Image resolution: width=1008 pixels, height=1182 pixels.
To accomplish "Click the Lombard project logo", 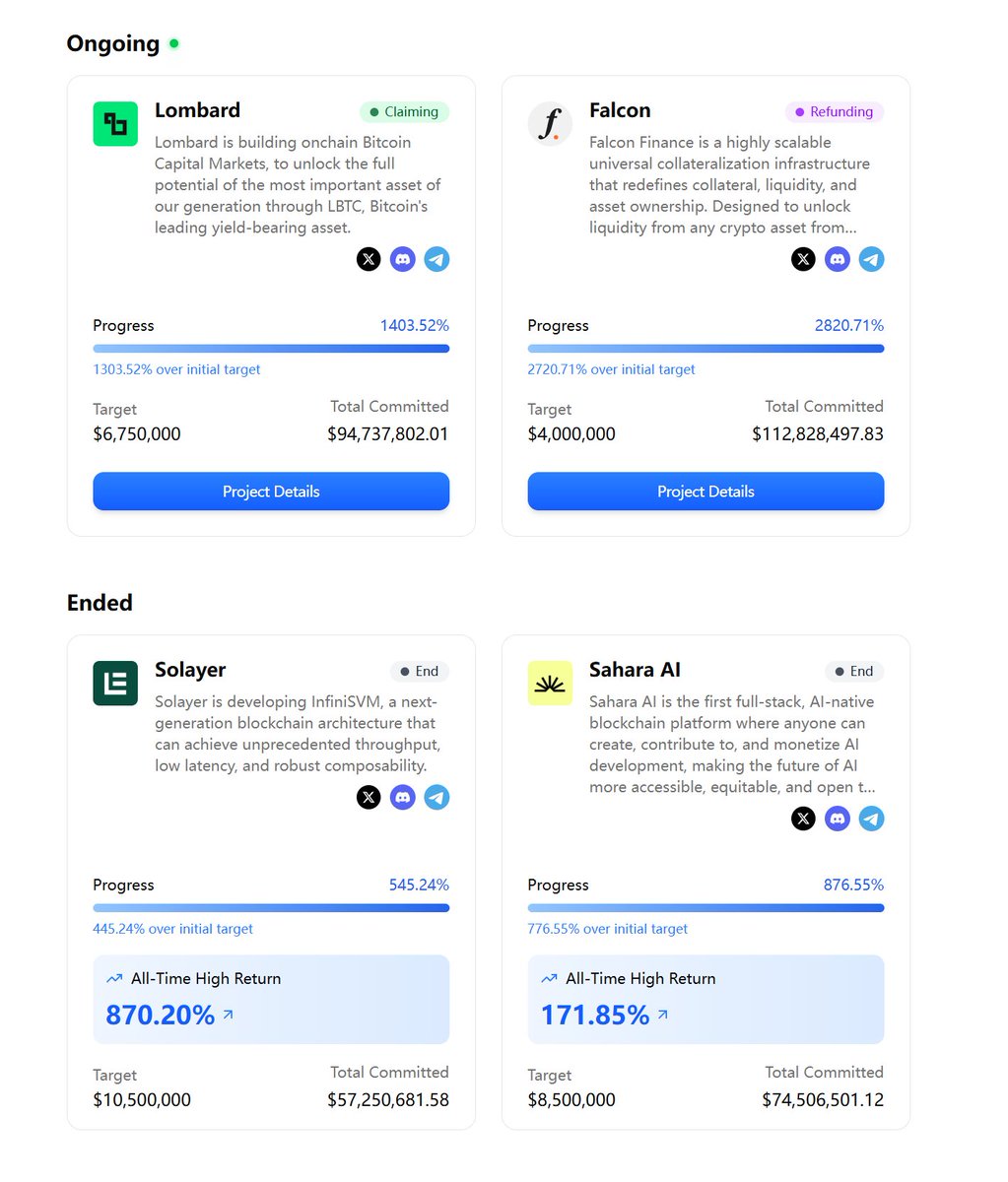I will (x=115, y=124).
